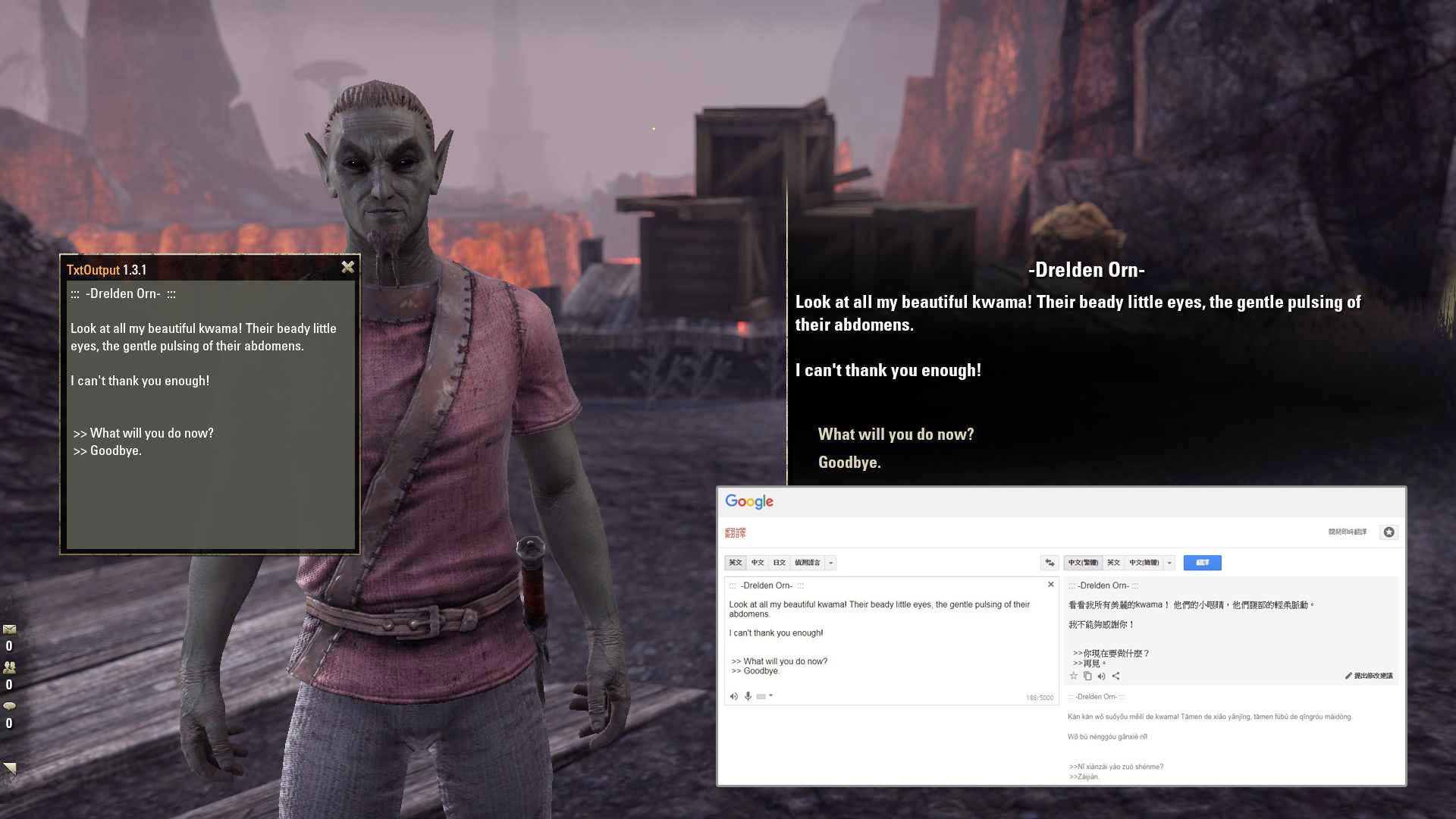Click the pinyin line ">>Zàijiàn."
This screenshot has width=1456, height=819.
point(1084,777)
